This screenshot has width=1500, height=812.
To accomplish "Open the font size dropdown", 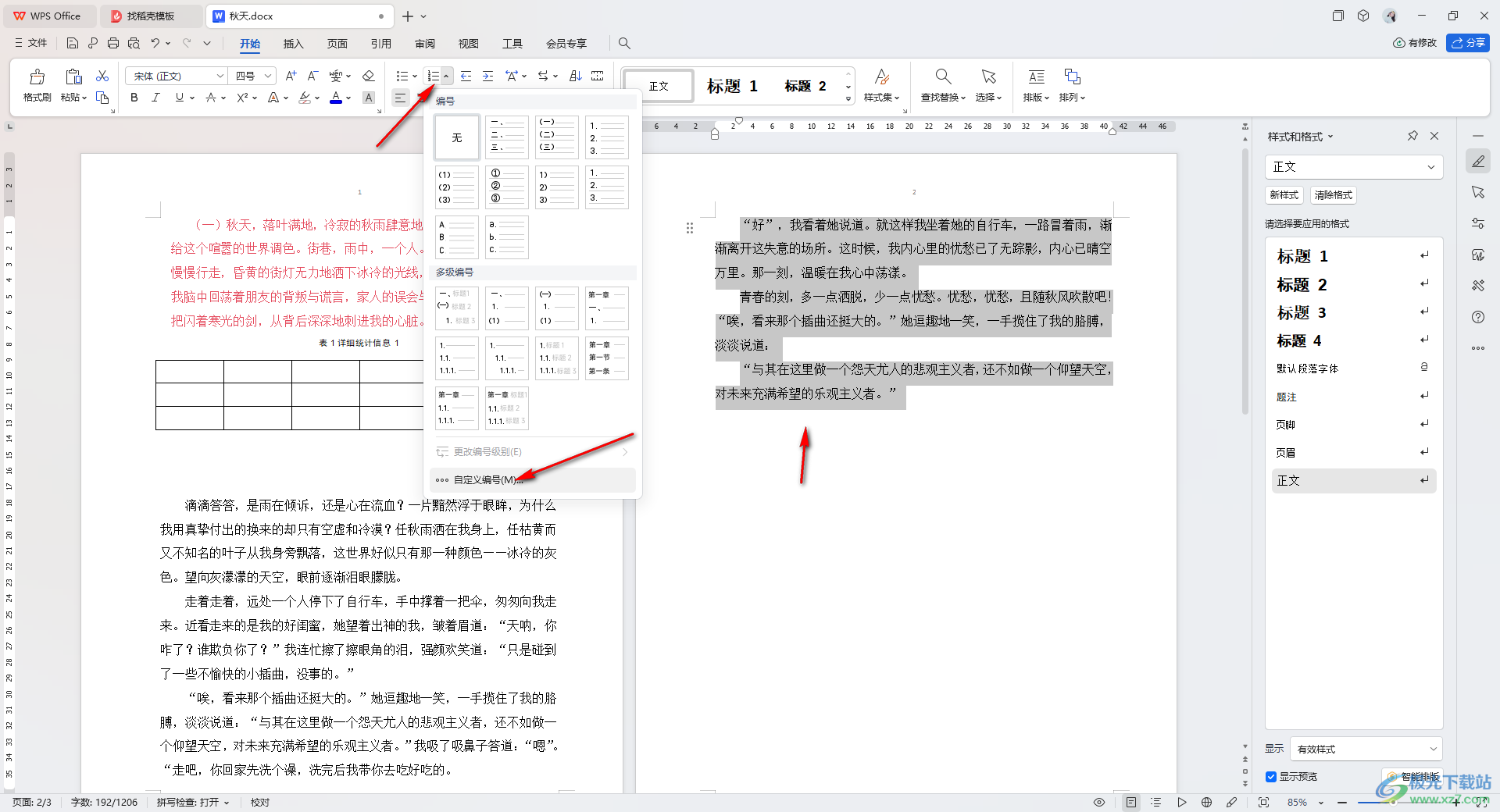I will [268, 76].
